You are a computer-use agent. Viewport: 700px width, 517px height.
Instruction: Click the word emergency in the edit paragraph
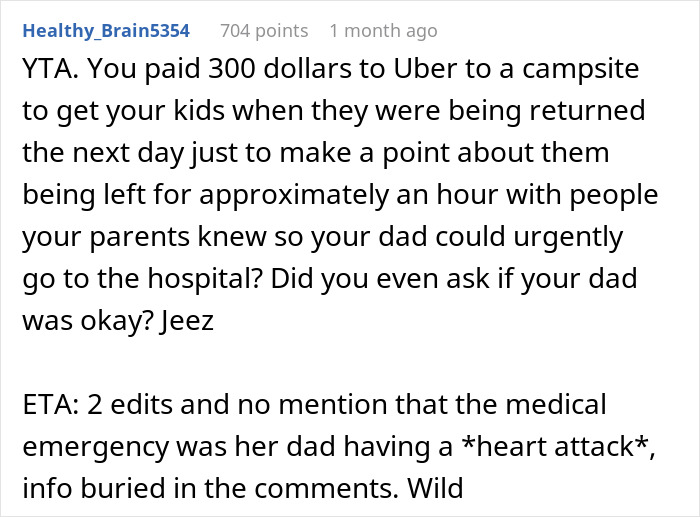click(x=96, y=447)
